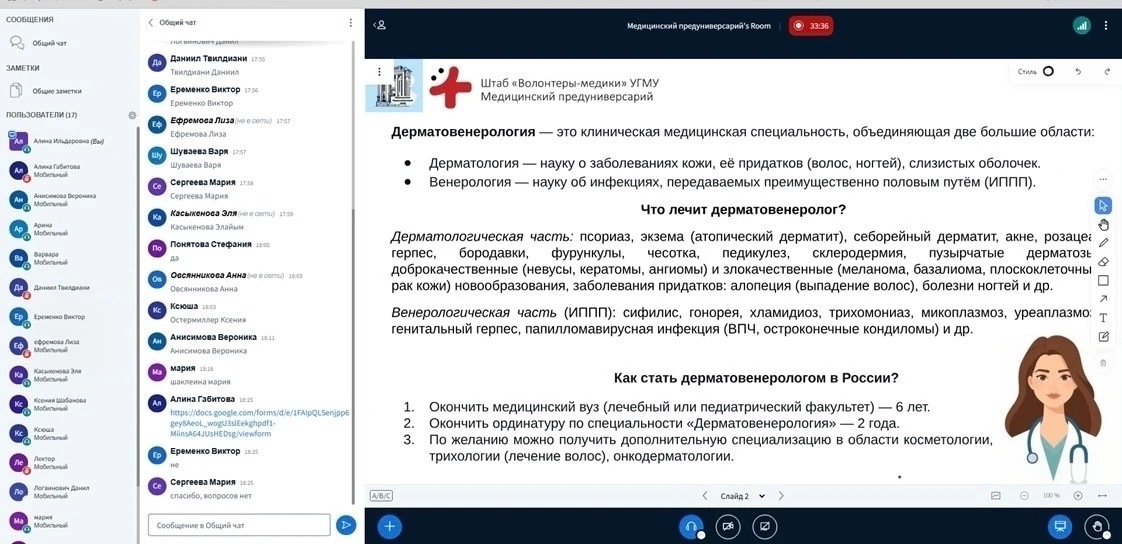
Task: Advance to the next slide
Action: pos(781,495)
